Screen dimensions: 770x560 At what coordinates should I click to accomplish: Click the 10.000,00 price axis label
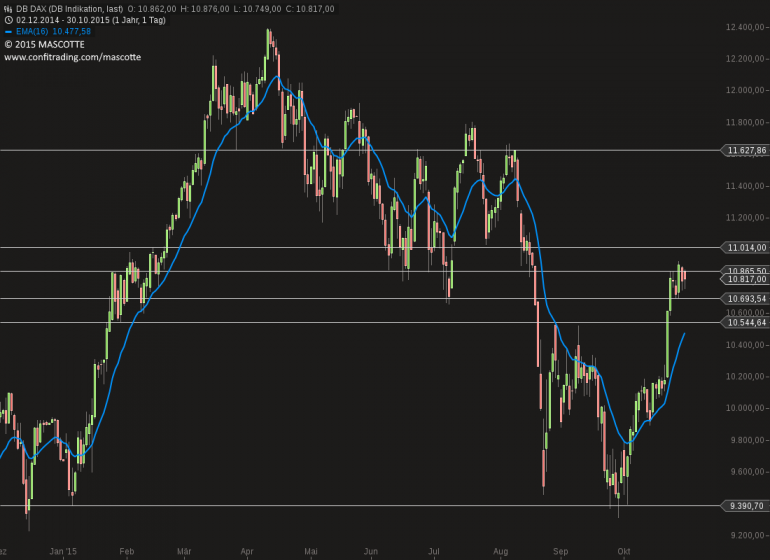coord(745,408)
